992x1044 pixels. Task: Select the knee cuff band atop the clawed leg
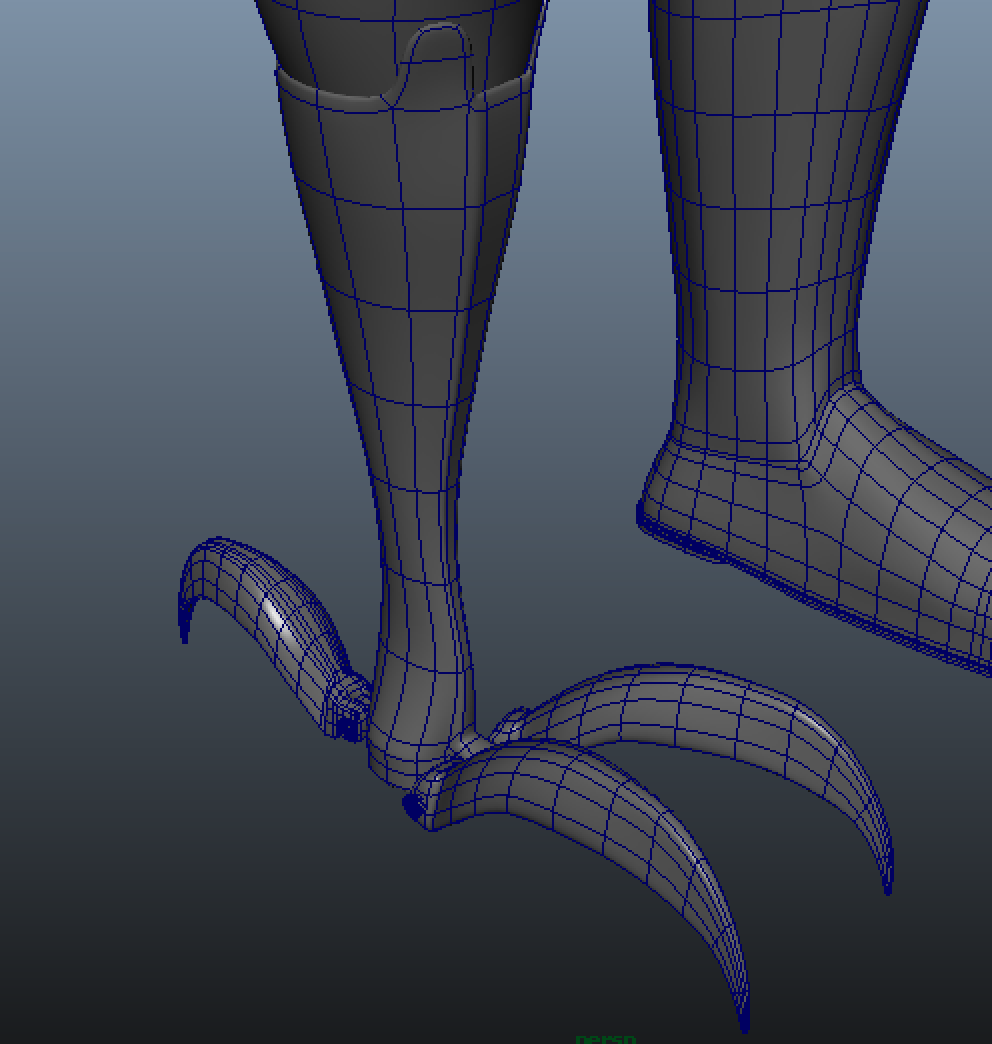[403, 83]
